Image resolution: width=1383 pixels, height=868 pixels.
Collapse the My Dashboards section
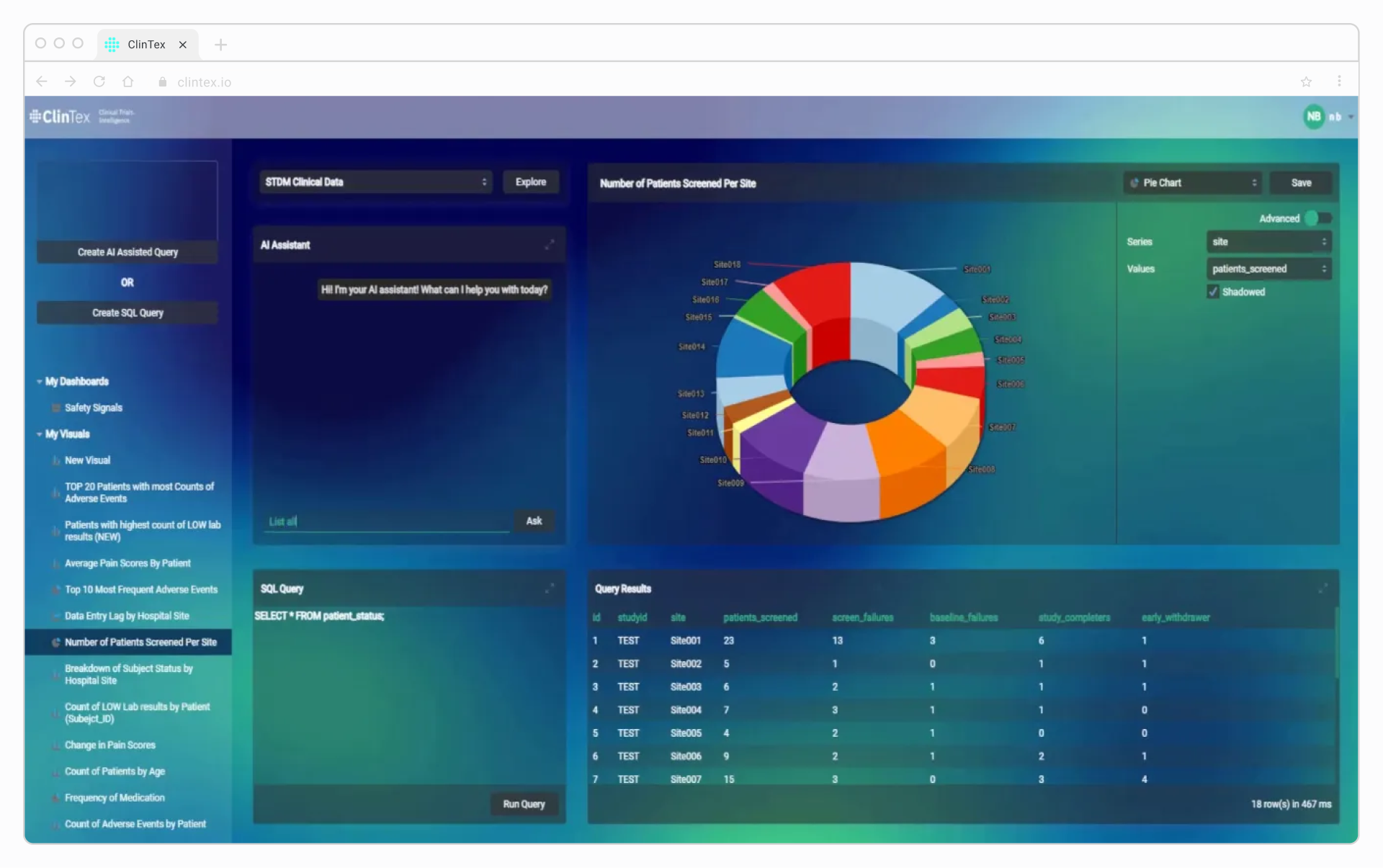coord(40,381)
